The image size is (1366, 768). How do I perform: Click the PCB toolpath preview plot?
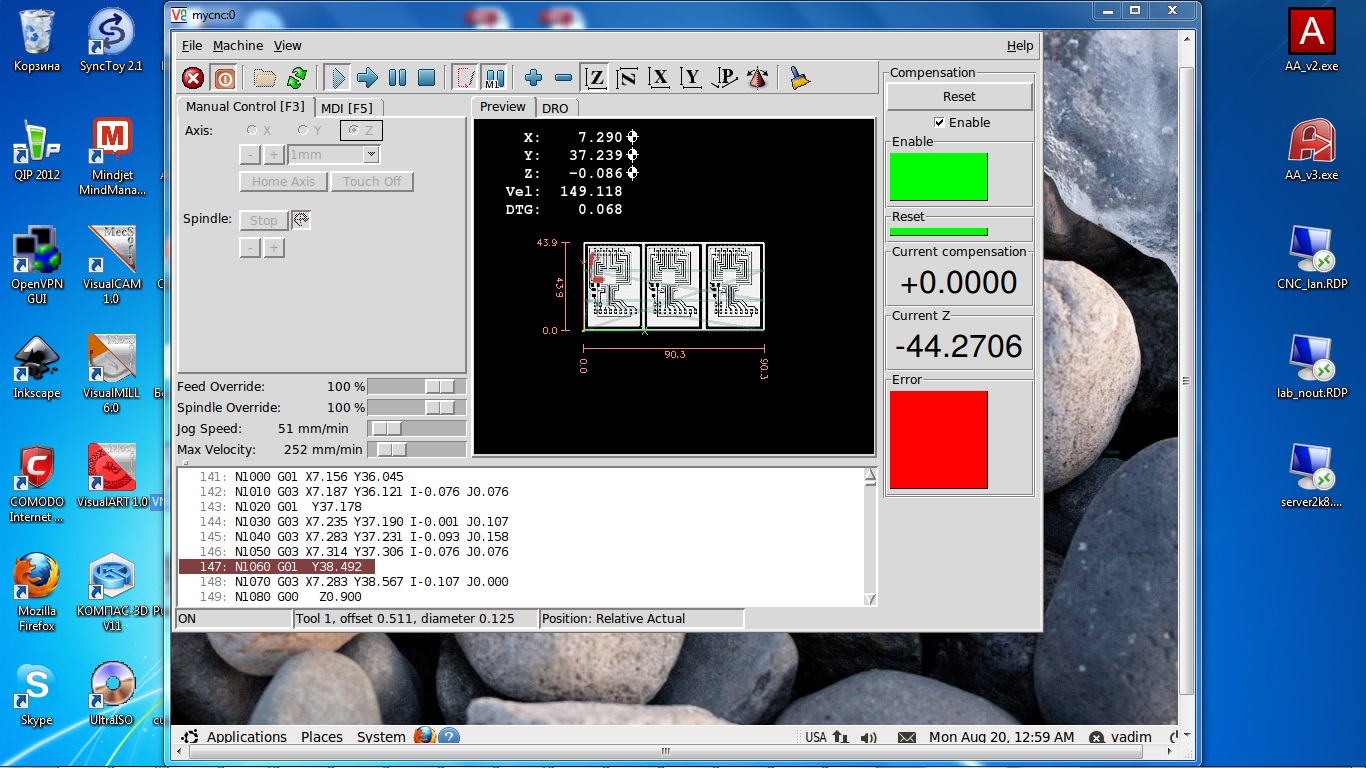tap(674, 287)
